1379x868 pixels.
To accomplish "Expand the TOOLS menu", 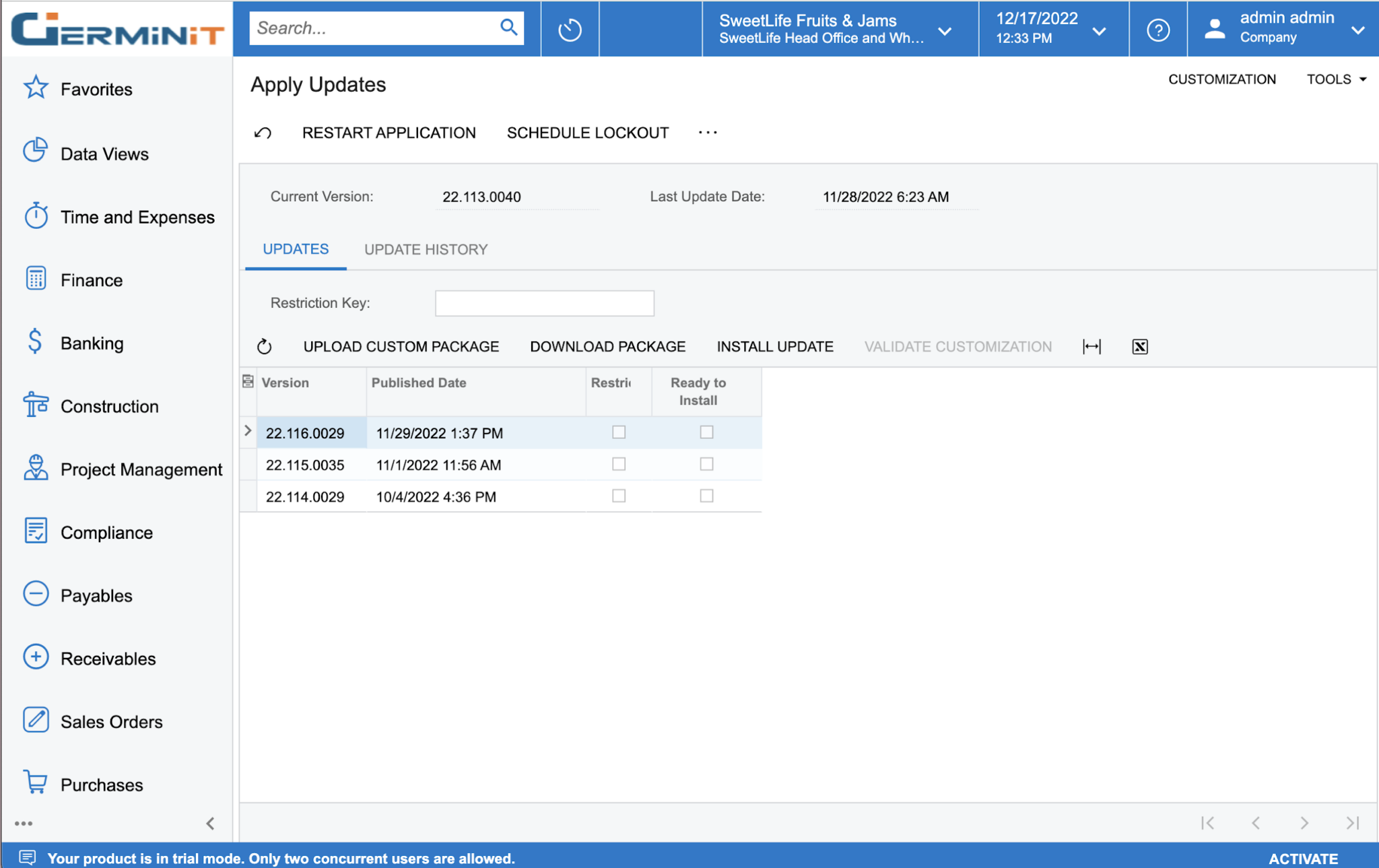I will coord(1335,79).
